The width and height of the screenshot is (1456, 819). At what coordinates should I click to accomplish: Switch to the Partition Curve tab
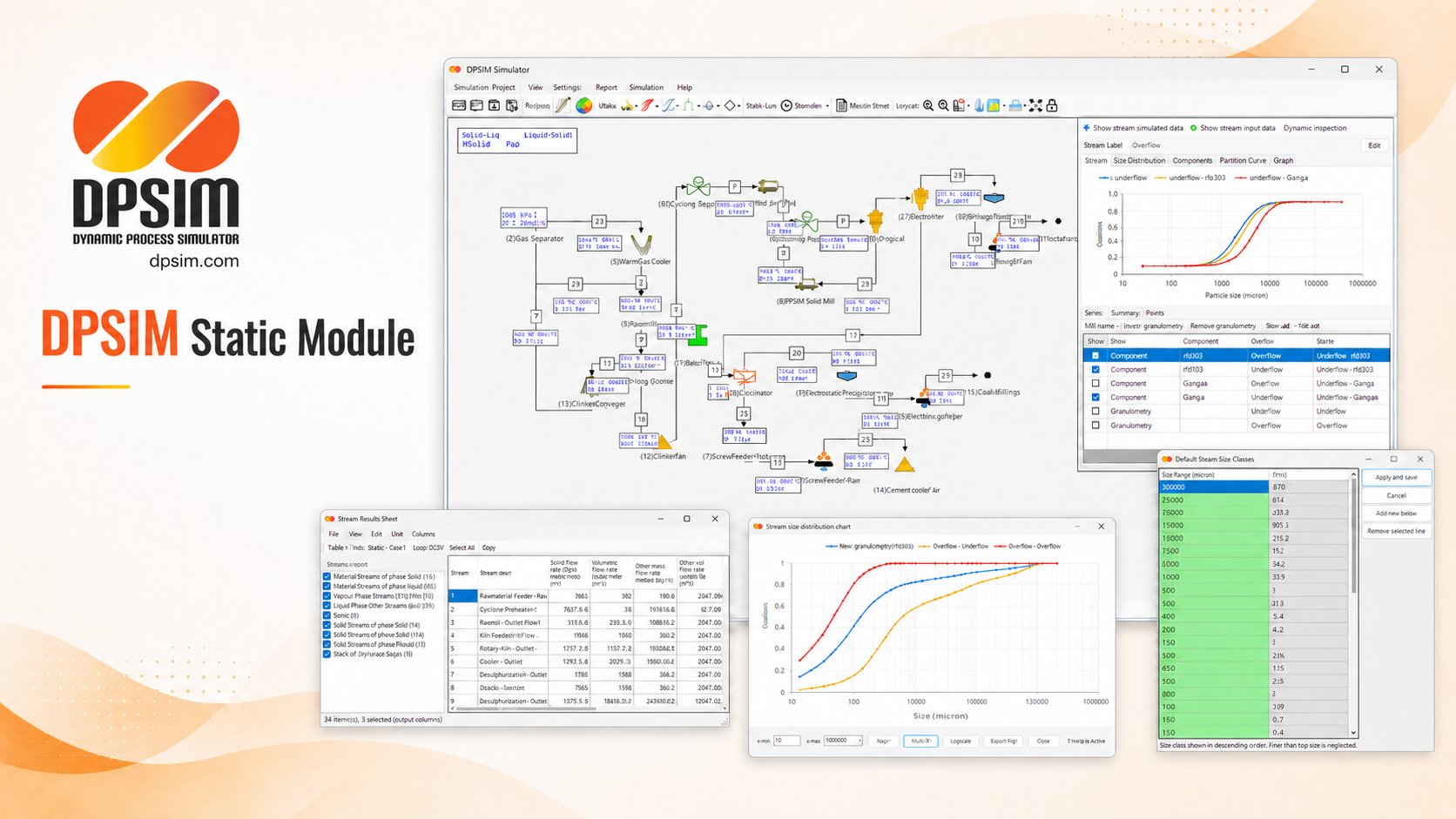(1243, 160)
